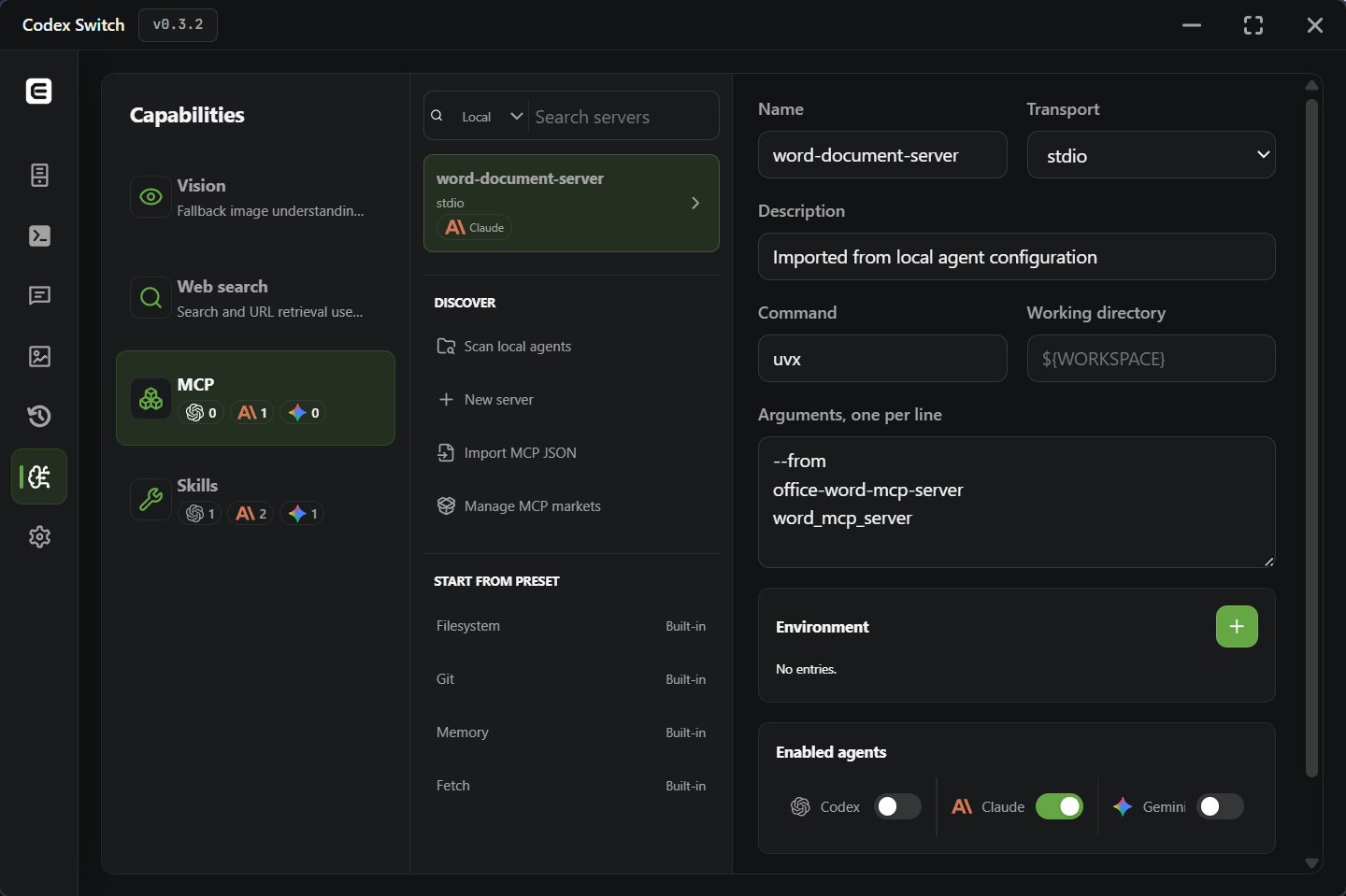The height and width of the screenshot is (896, 1346).
Task: Click the Claude logo in Enabled agents
Action: click(x=962, y=806)
